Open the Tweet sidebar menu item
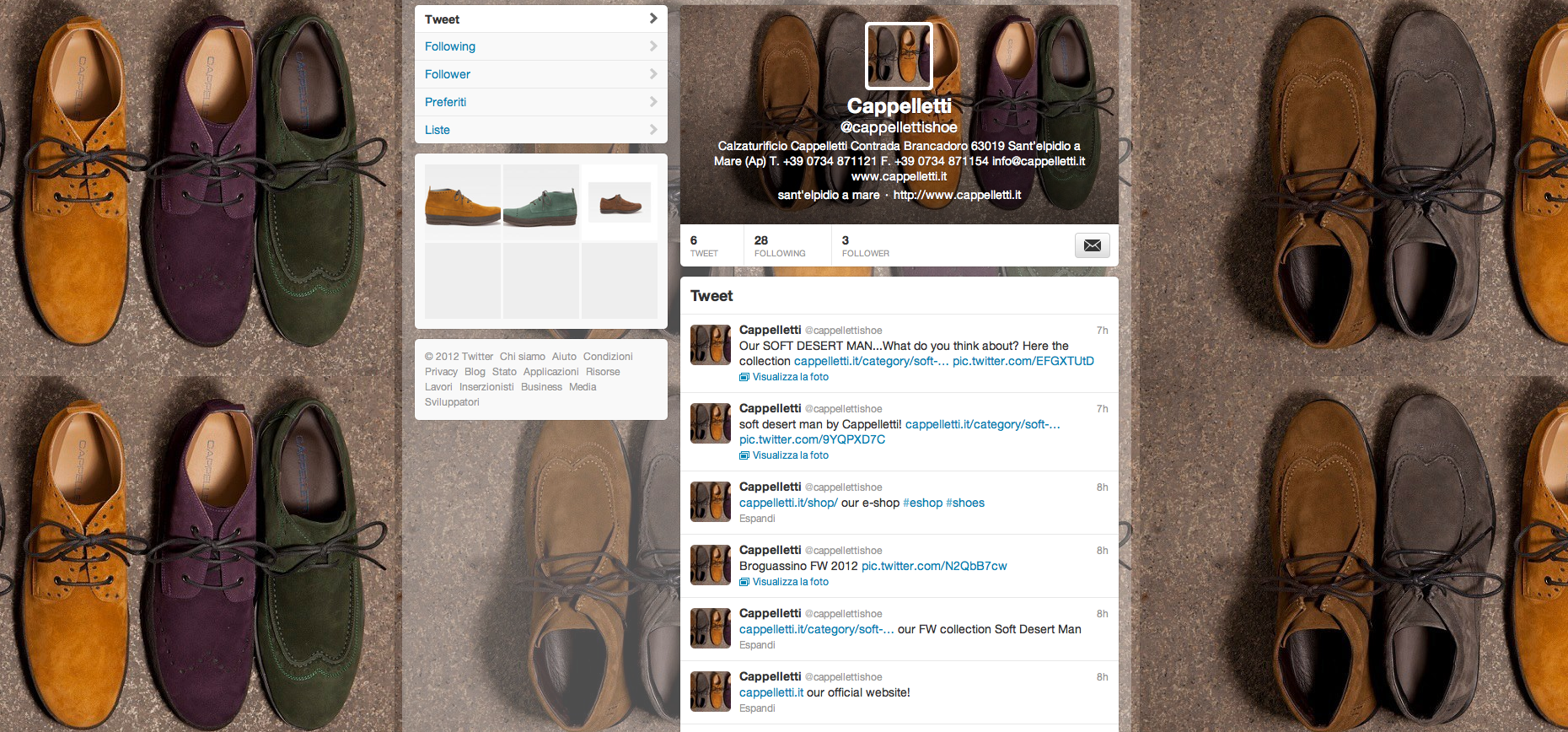Image resolution: width=1568 pixels, height=732 pixels. pyautogui.click(x=541, y=19)
